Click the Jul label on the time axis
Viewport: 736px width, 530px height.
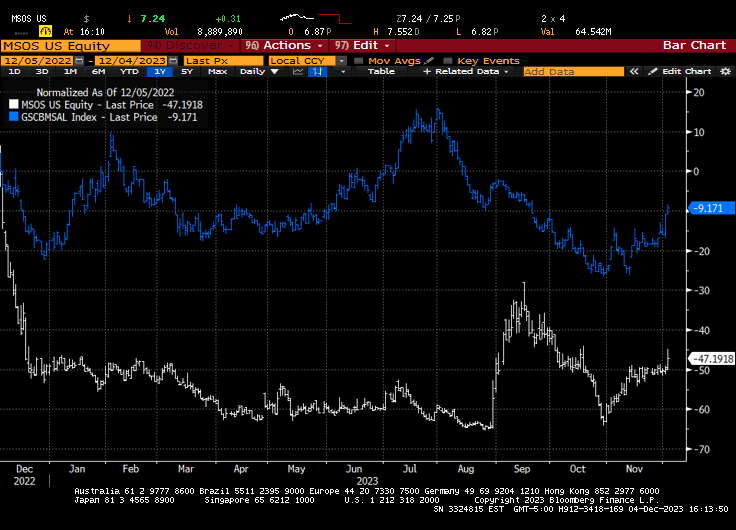(x=409, y=469)
